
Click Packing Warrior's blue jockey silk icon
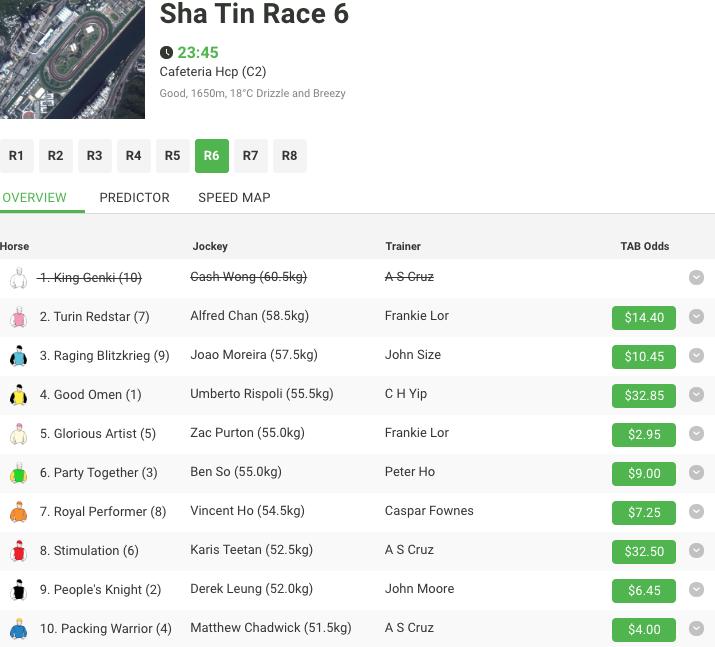click(17, 630)
